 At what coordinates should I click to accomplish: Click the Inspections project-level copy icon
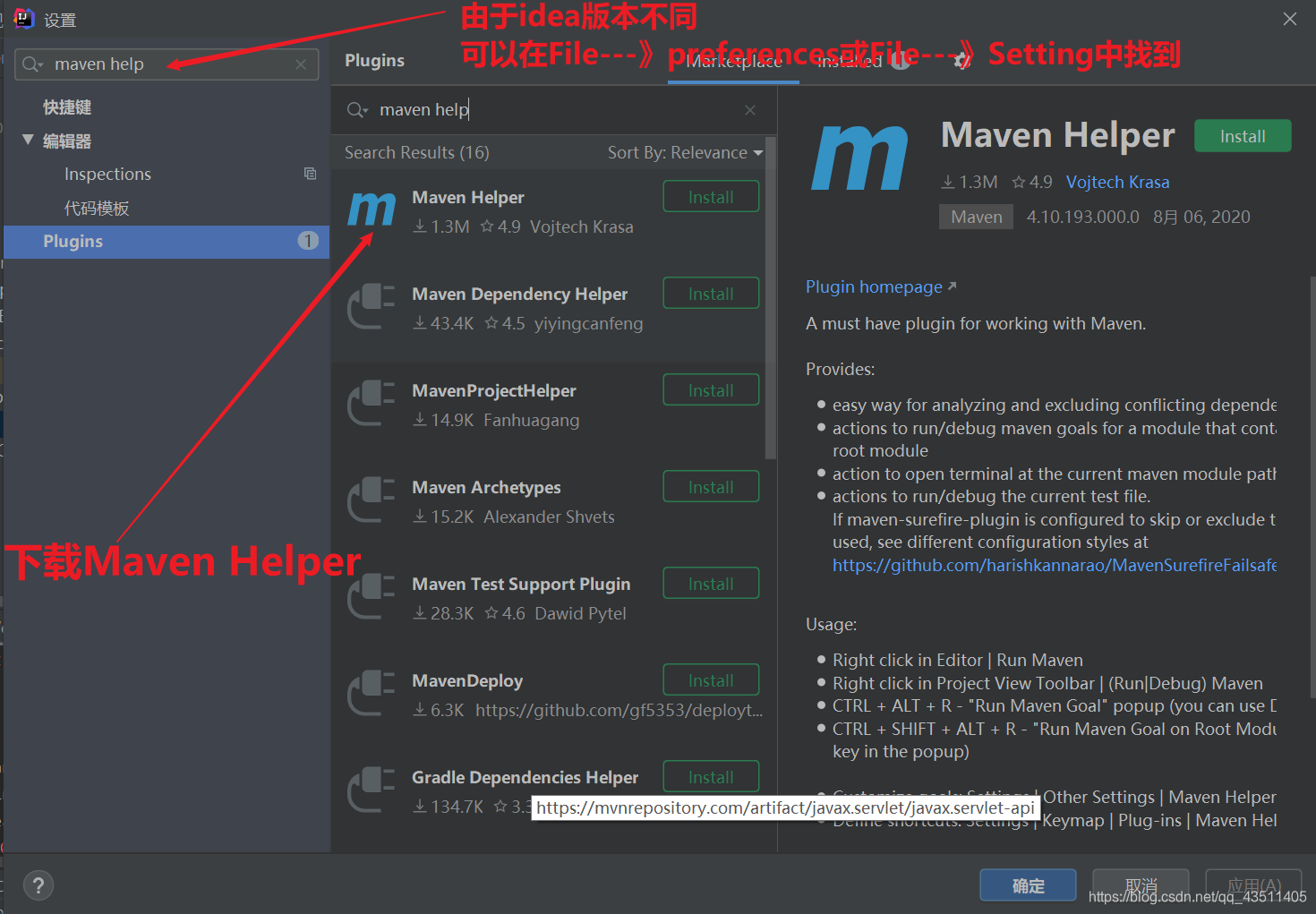(310, 174)
